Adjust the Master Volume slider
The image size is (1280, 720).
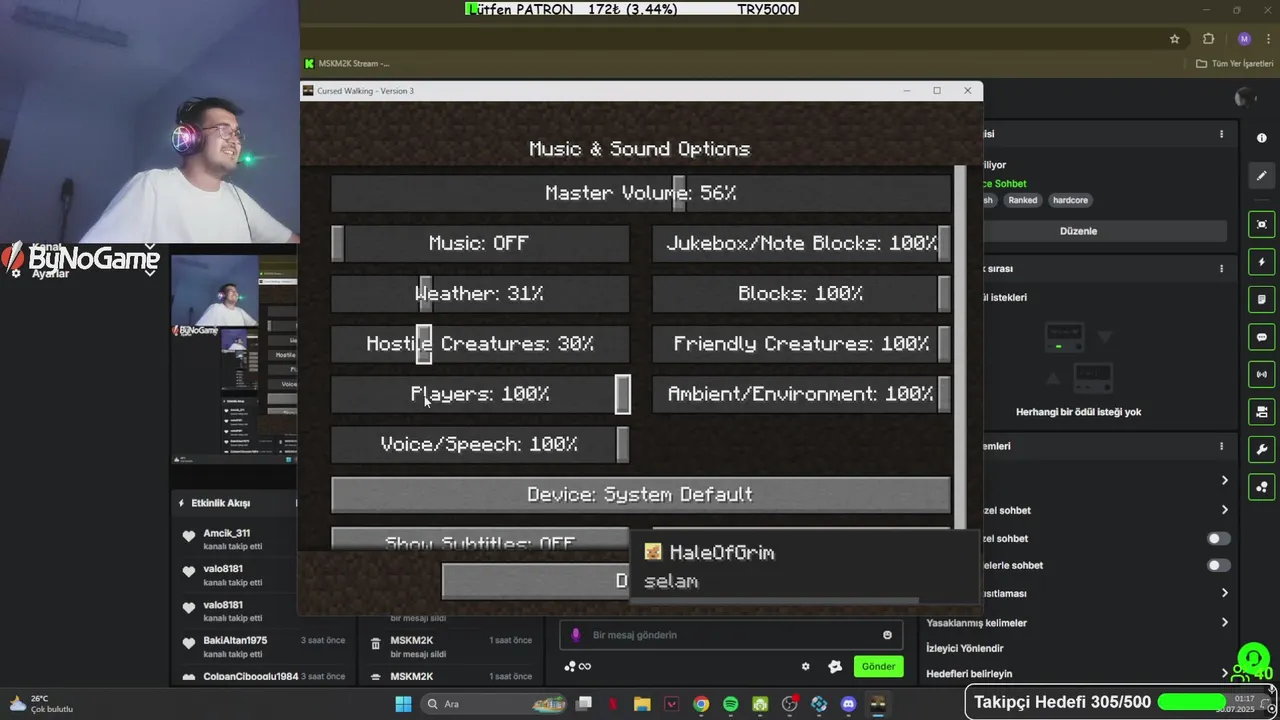pyautogui.click(x=640, y=193)
